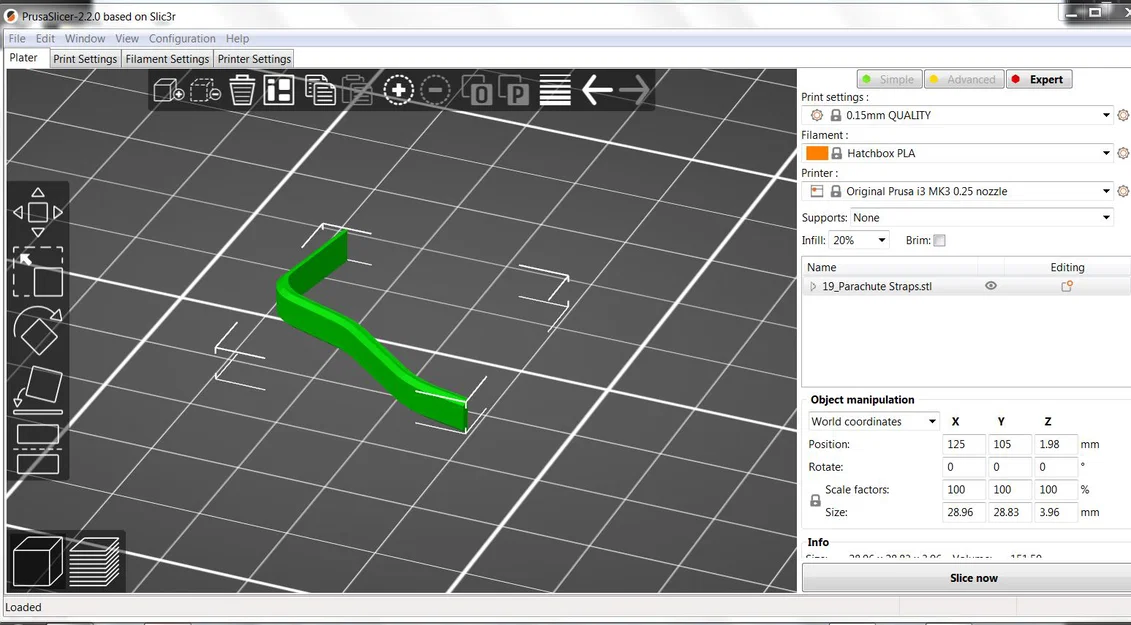This screenshot has height=625, width=1131.
Task: Open the View menu
Action: point(126,38)
